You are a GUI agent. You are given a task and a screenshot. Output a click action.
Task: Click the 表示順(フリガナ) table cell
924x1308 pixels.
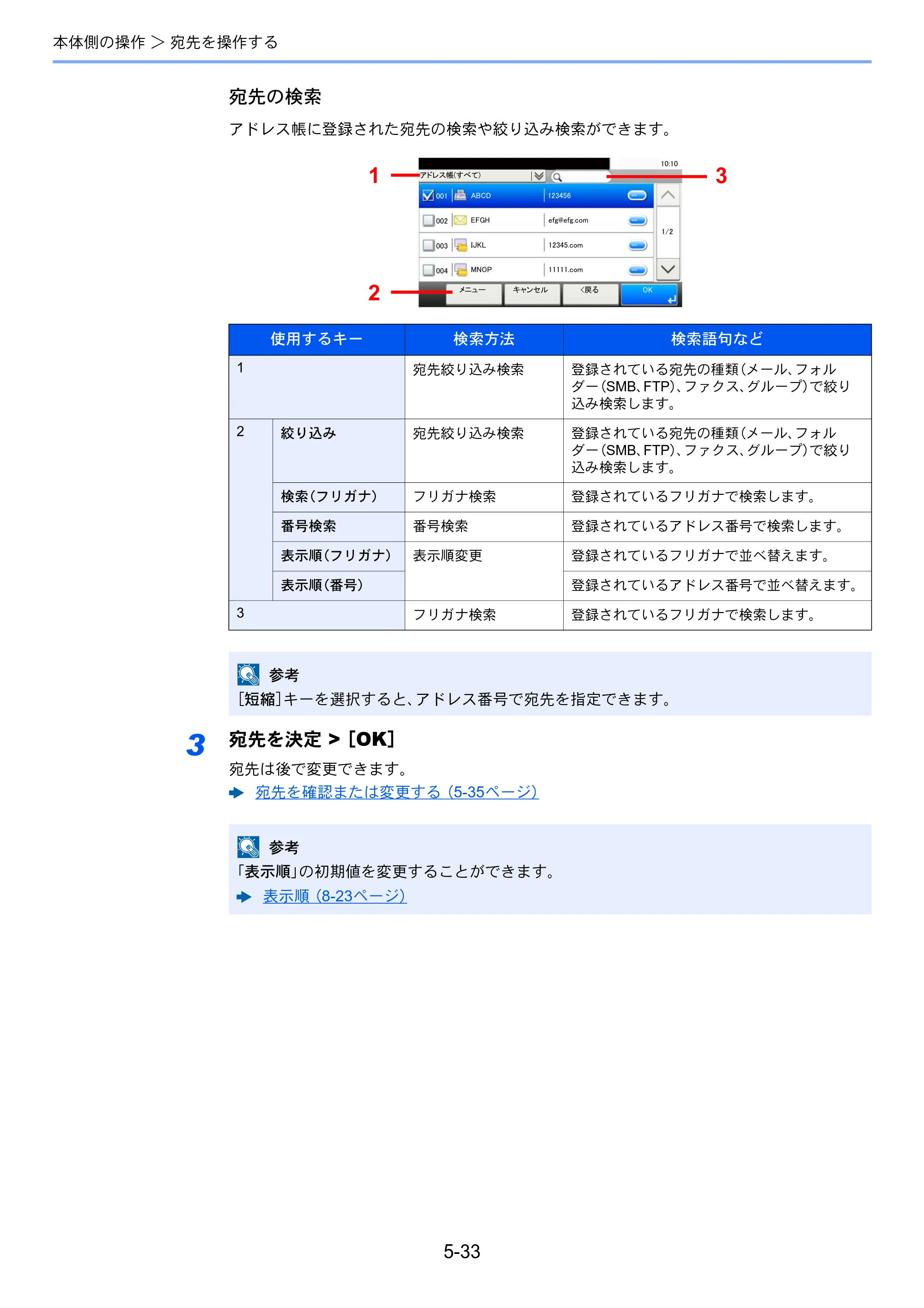[x=338, y=556]
